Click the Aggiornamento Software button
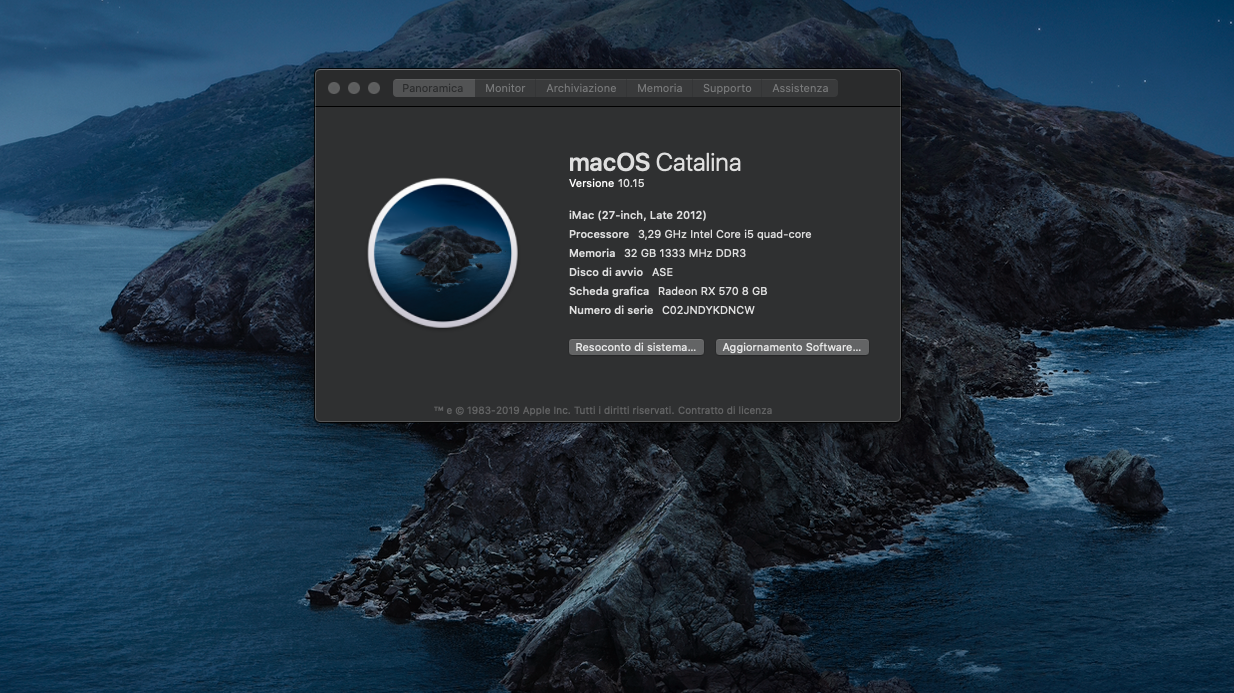This screenshot has height=693, width=1234. [x=792, y=347]
